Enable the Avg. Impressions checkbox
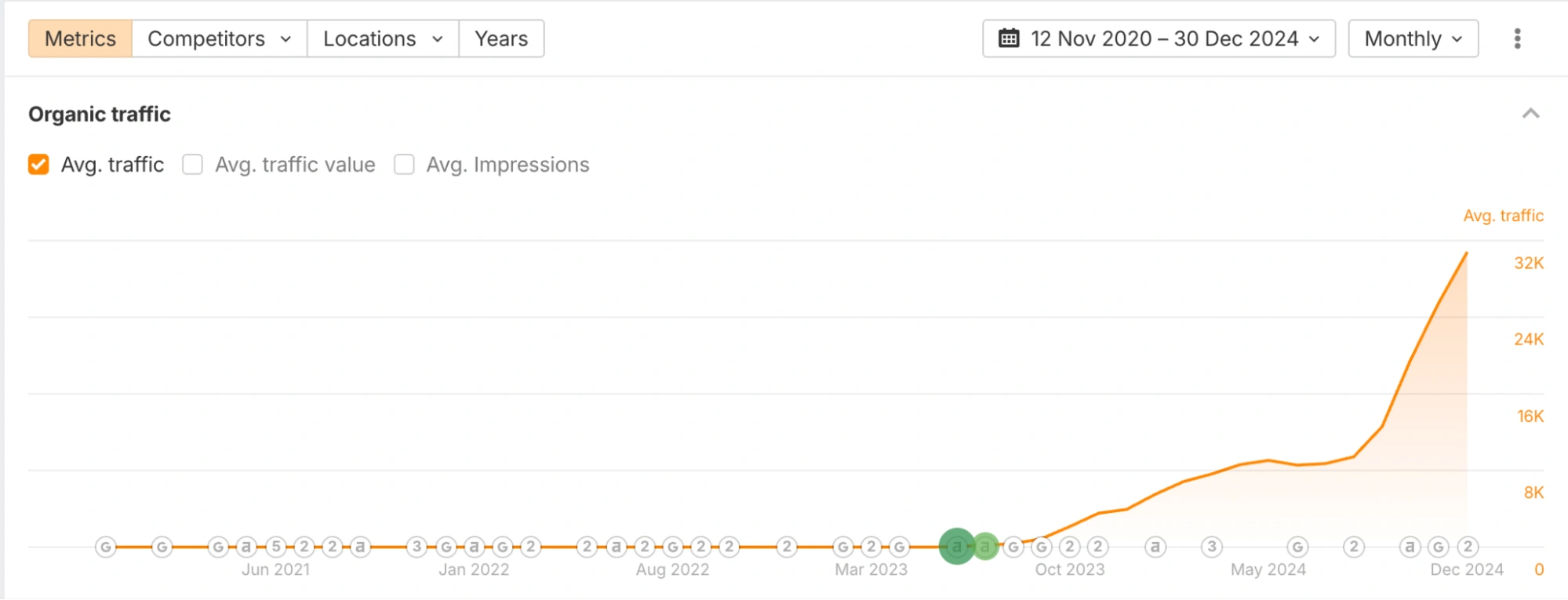Image resolution: width=1568 pixels, height=600 pixels. coord(404,165)
